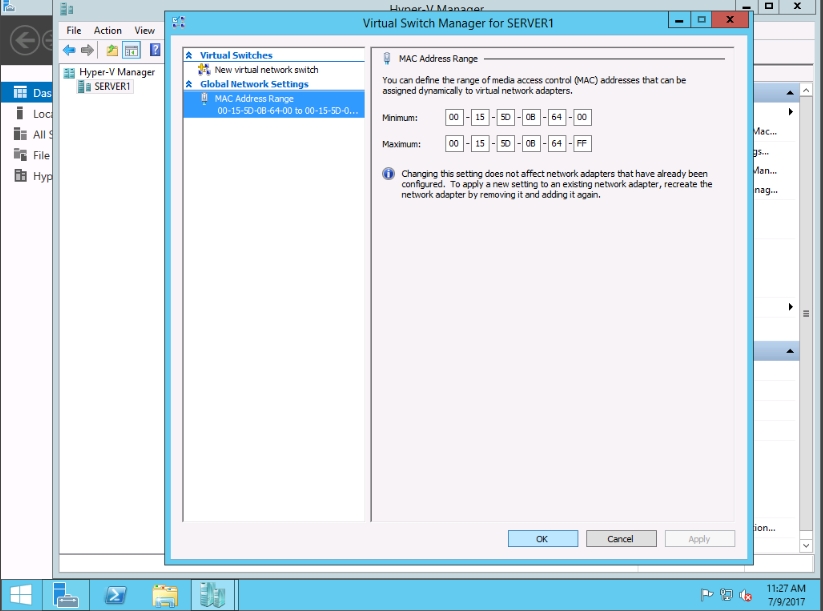The height and width of the screenshot is (611, 823).
Task: Click first octet field of Minimum MAC
Action: coord(454,118)
